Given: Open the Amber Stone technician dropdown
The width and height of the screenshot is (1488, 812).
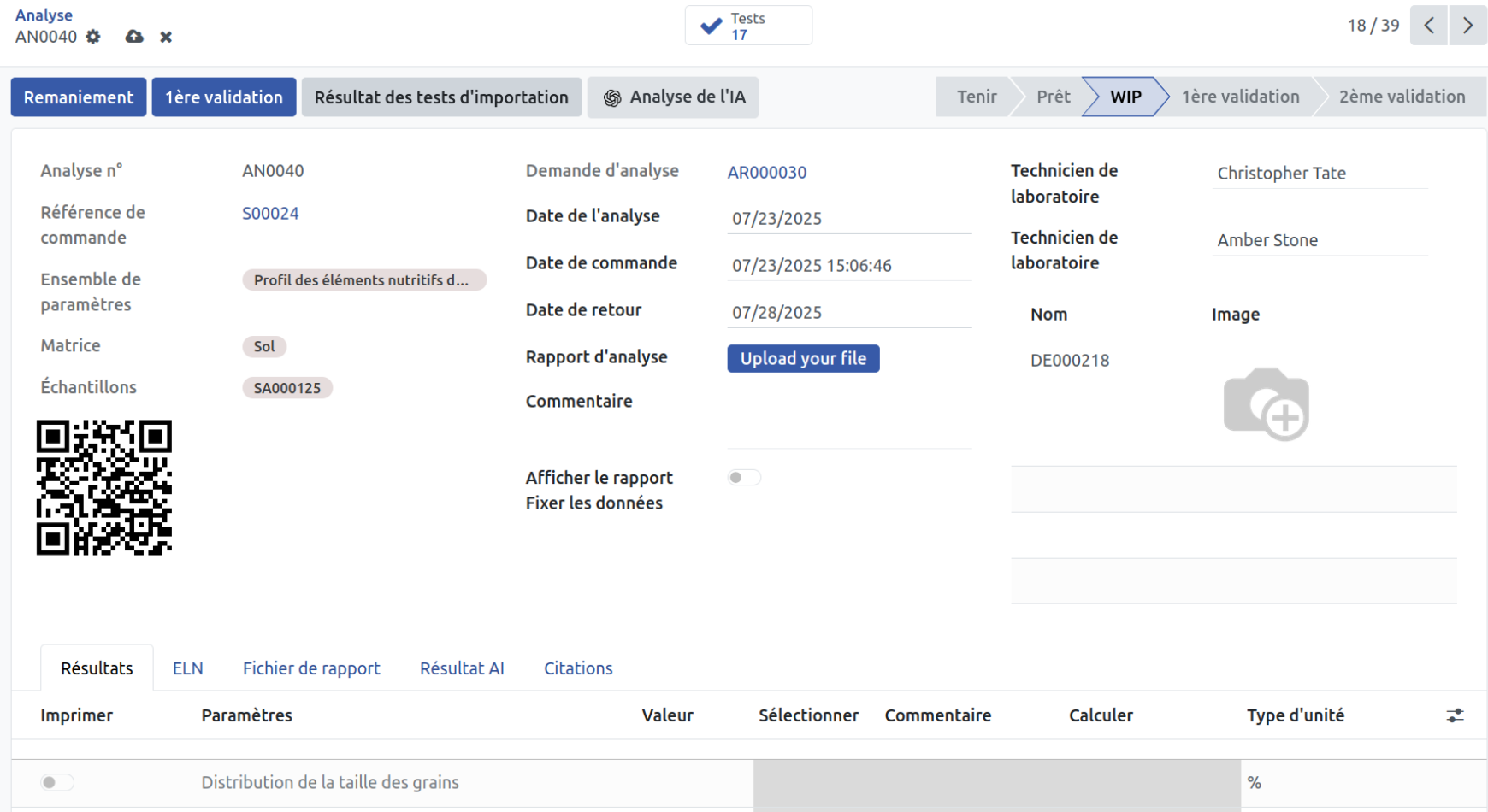Looking at the screenshot, I should 1320,240.
